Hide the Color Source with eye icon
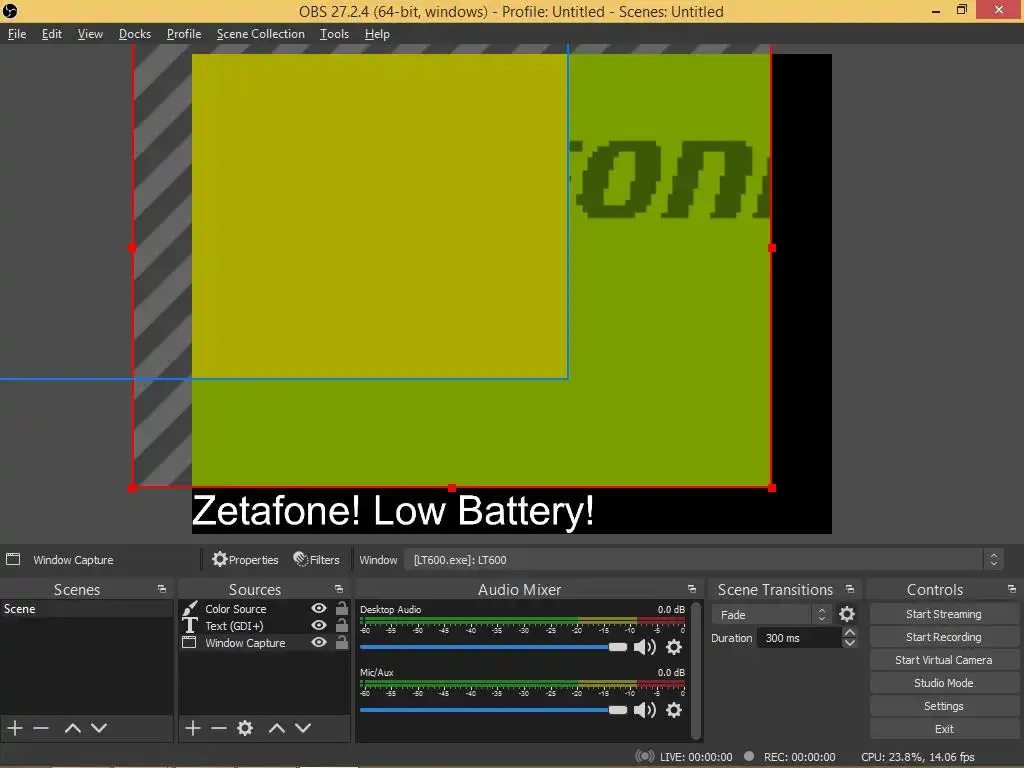This screenshot has height=768, width=1024. pyautogui.click(x=319, y=608)
